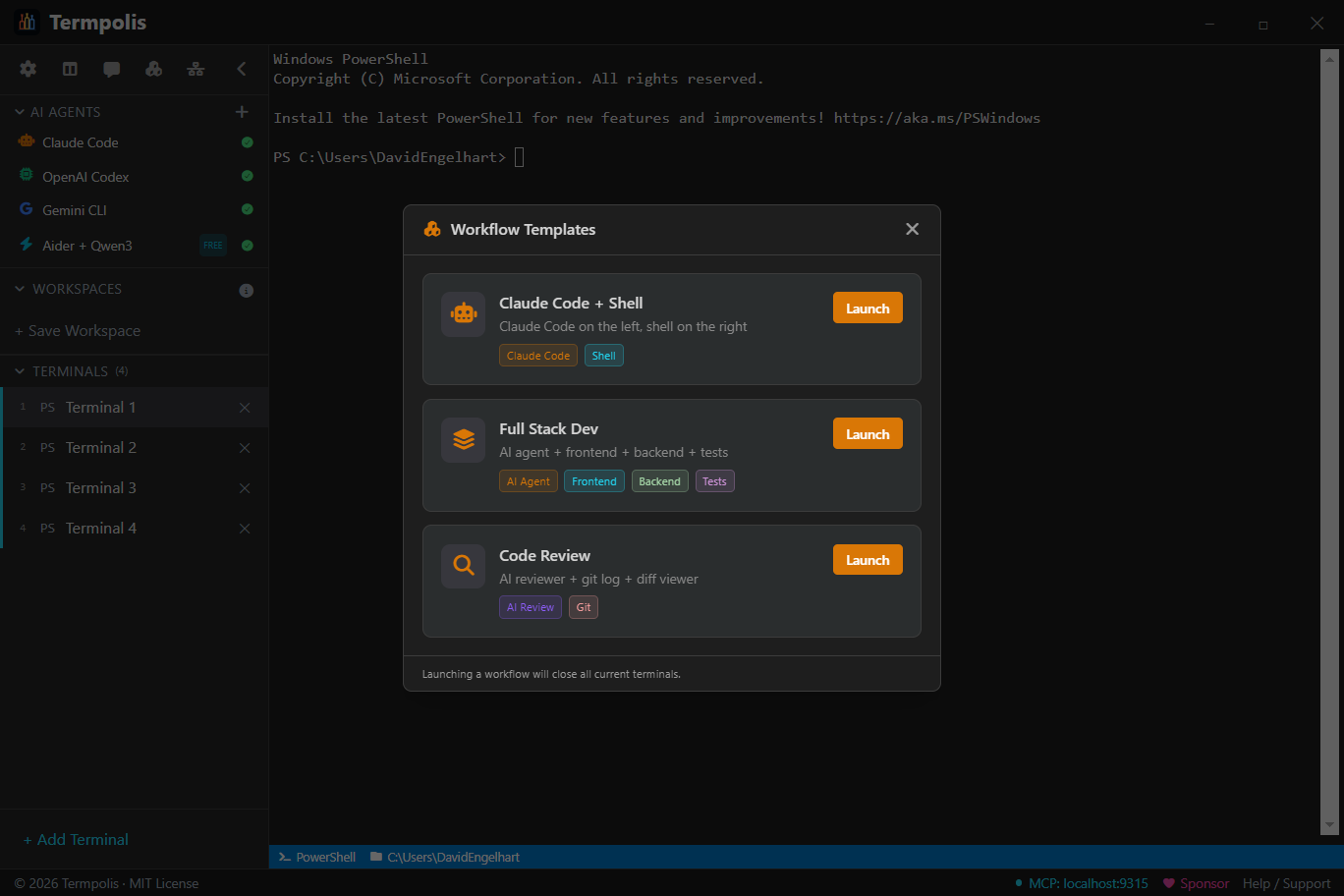Screen dimensions: 1344x896
Task: Expand the WORKSPACES section
Action: [18, 289]
